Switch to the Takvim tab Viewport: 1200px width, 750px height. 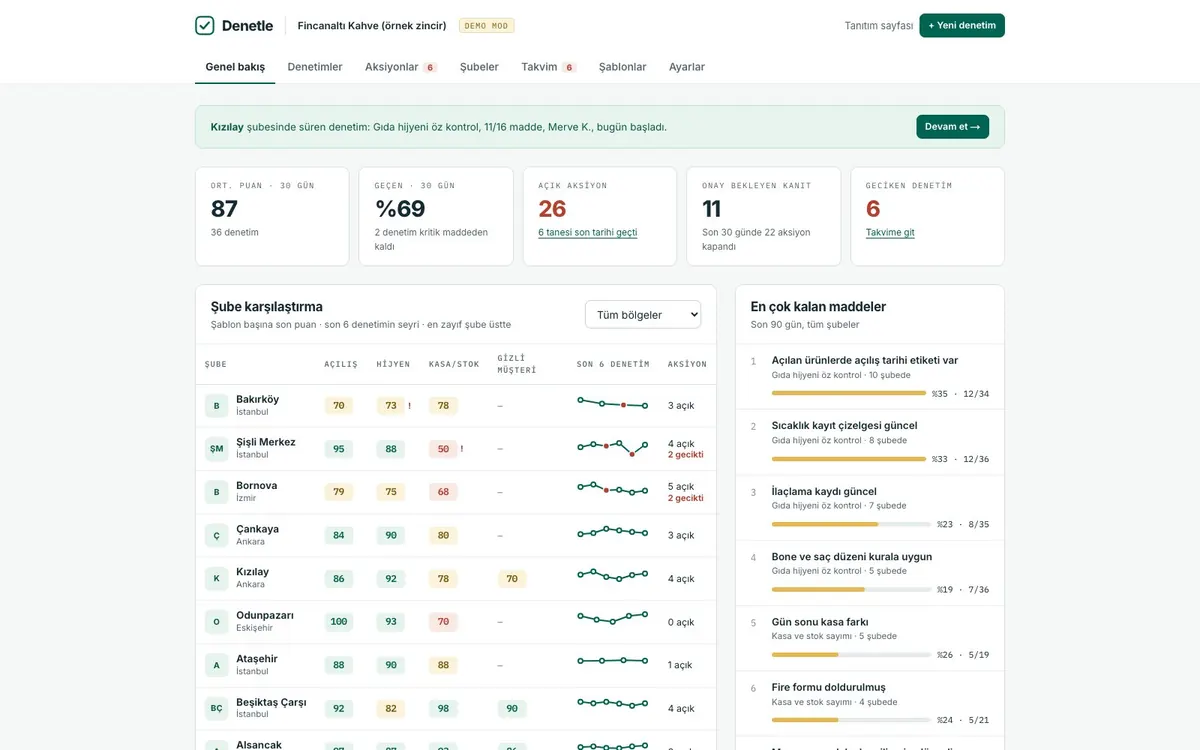pos(549,67)
